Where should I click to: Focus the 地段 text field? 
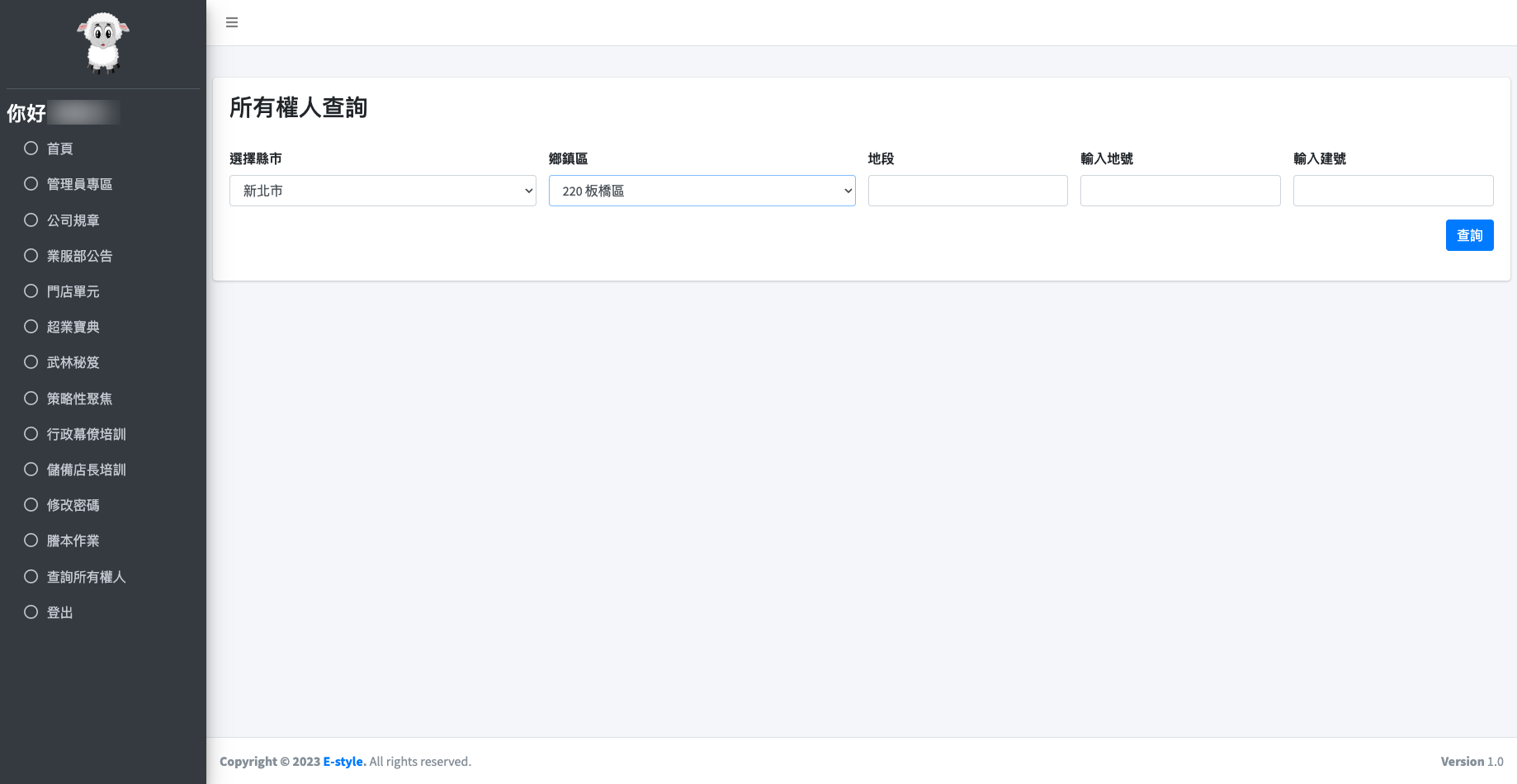pyautogui.click(x=967, y=191)
